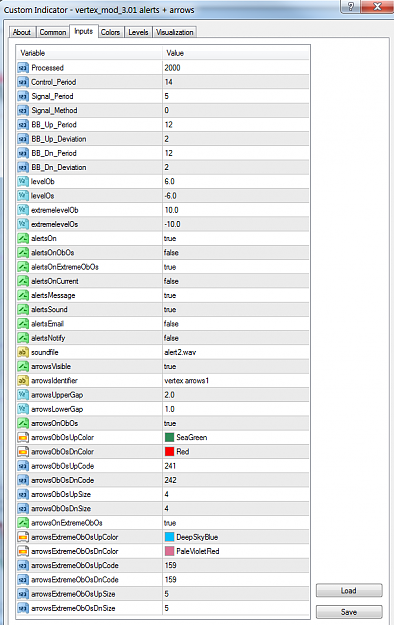394x625 pixels.
Task: Open the Colors tab
Action: (x=110, y=32)
